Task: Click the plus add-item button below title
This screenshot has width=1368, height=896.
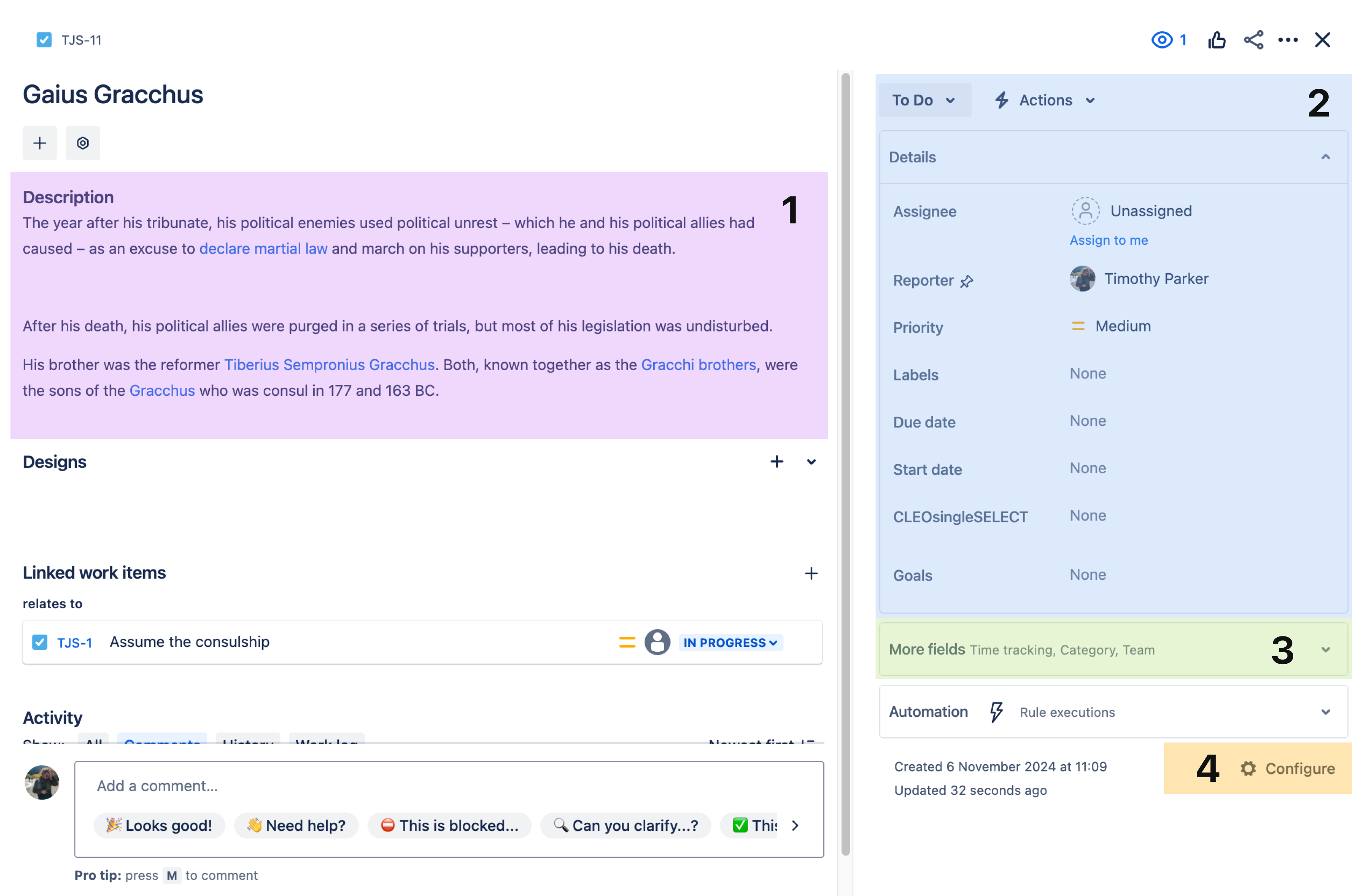Action: tap(40, 143)
